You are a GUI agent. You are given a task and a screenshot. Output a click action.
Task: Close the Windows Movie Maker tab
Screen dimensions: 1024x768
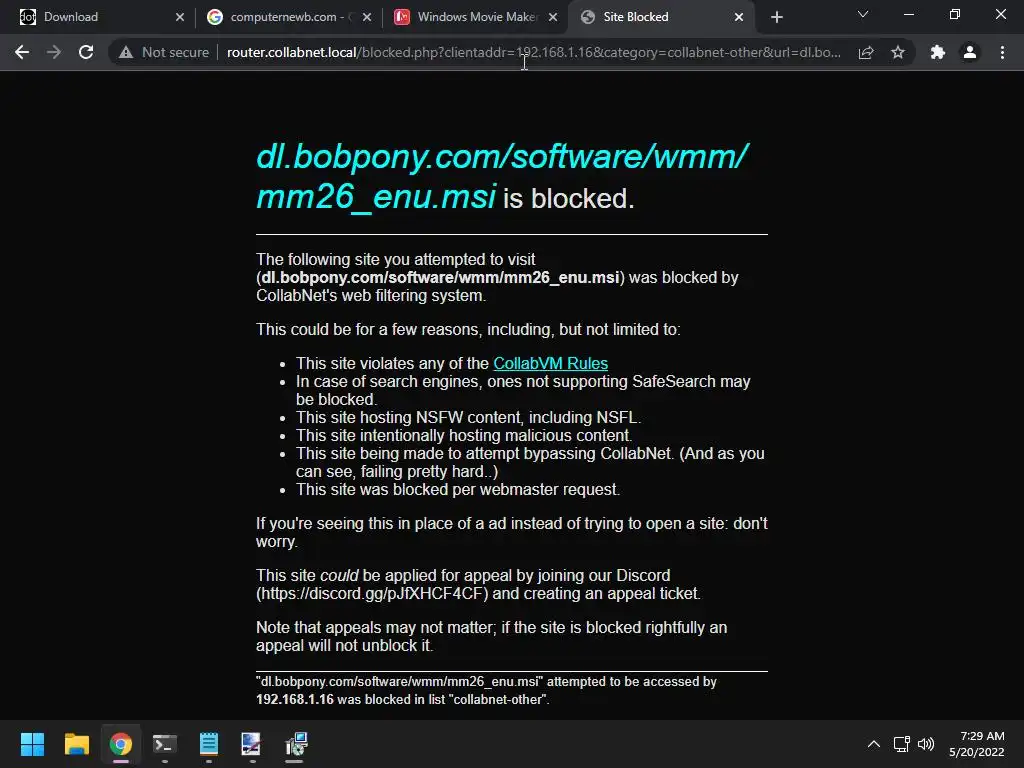pos(553,17)
